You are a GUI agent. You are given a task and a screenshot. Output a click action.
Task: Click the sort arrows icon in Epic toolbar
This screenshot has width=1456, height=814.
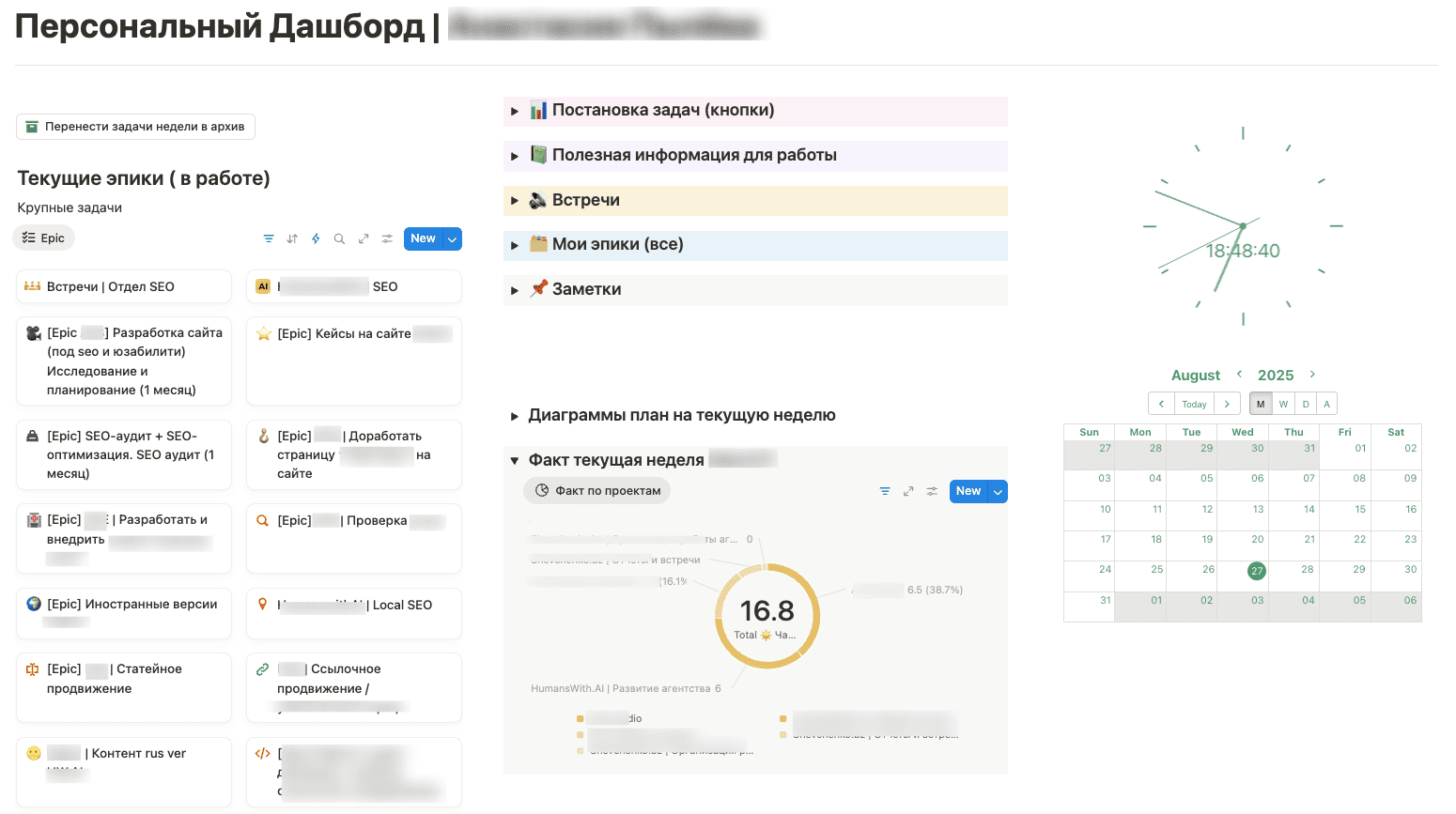292,238
